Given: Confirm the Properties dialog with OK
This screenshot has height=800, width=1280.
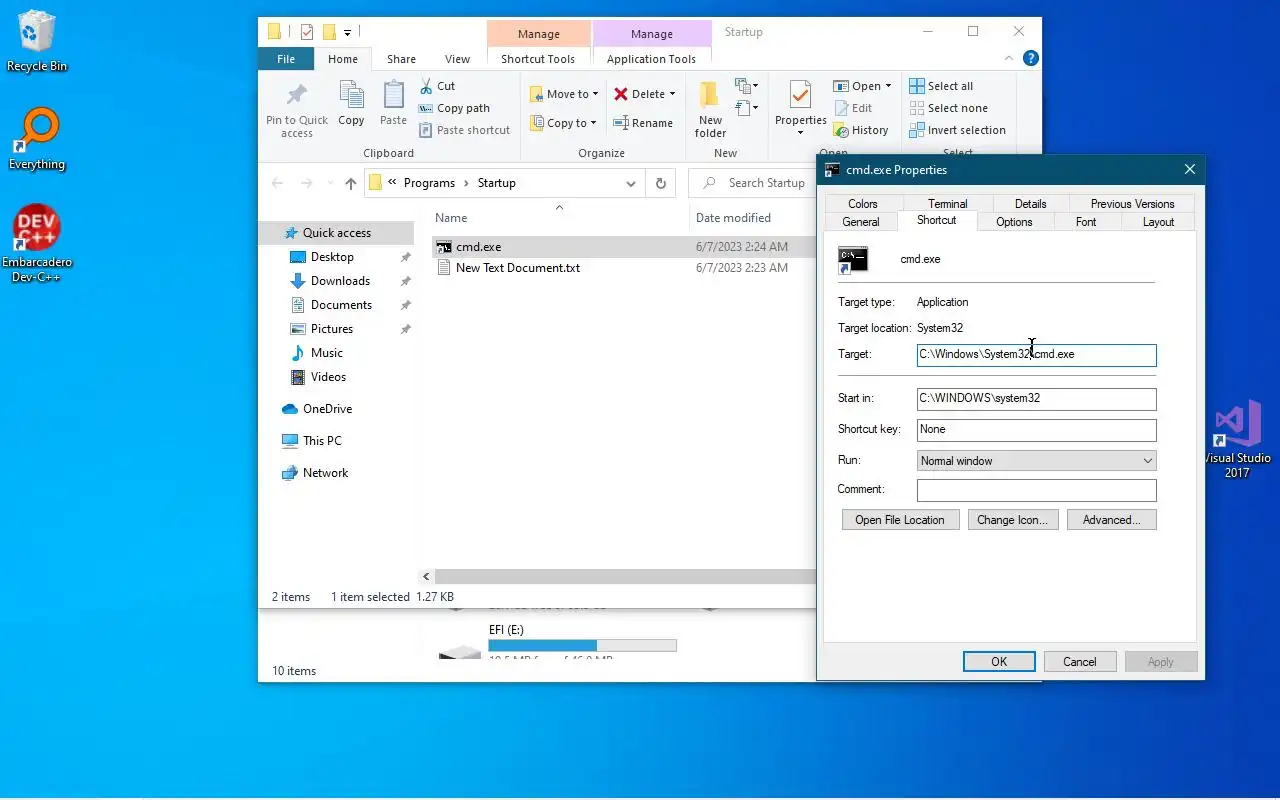Looking at the screenshot, I should pyautogui.click(x=999, y=662).
